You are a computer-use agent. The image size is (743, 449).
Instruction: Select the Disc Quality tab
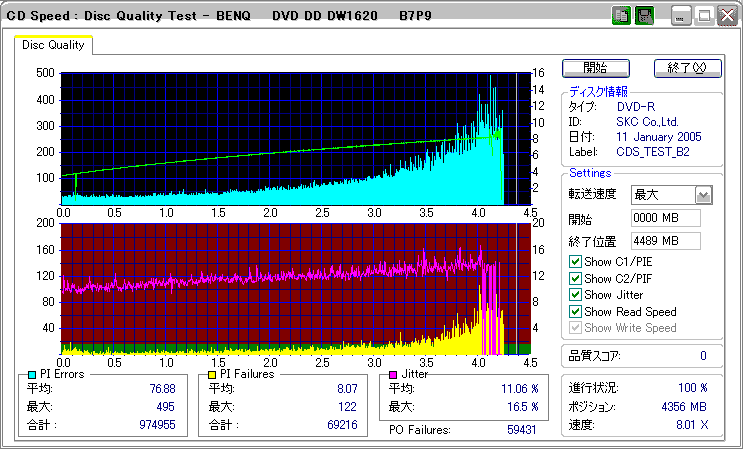point(53,45)
